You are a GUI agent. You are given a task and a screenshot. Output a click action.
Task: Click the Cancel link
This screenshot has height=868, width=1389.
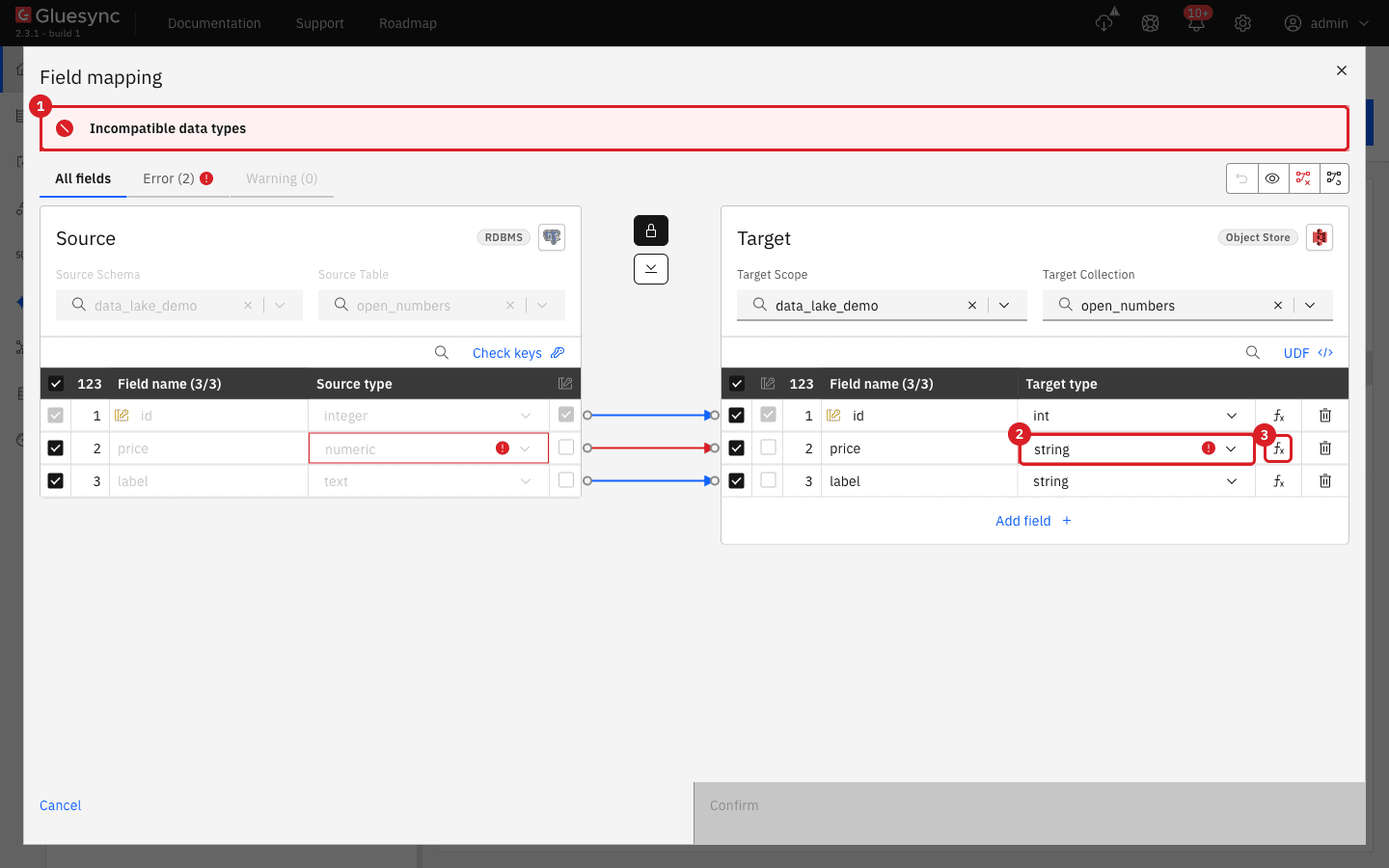tap(61, 805)
